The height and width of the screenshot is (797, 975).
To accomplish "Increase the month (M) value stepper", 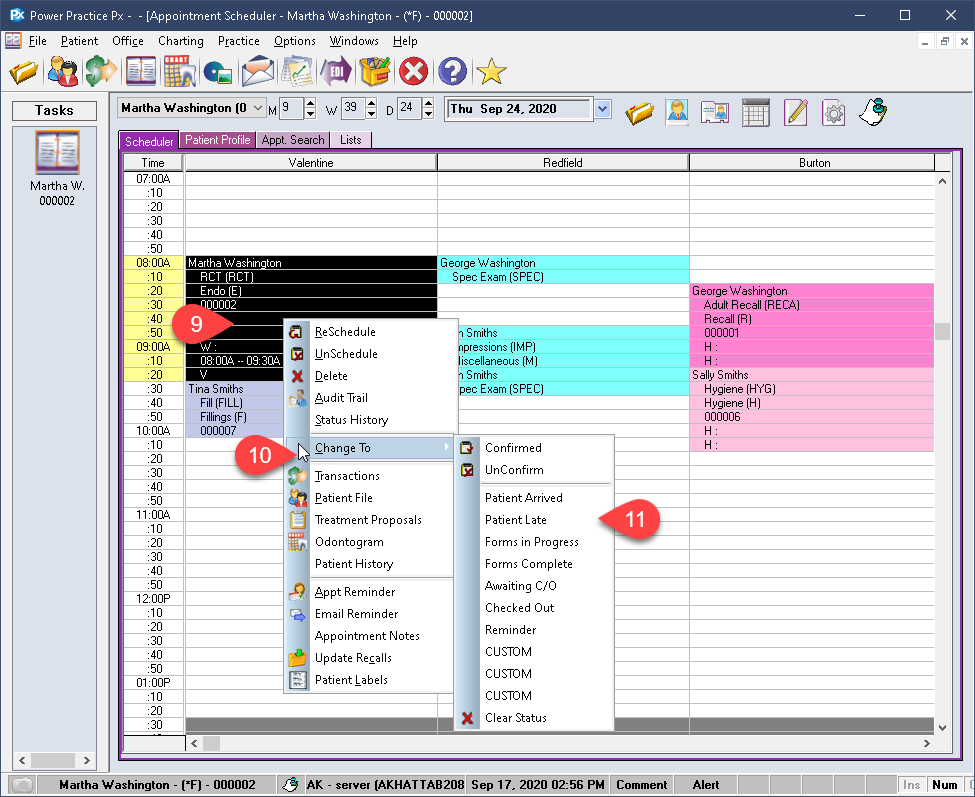I will point(310,103).
